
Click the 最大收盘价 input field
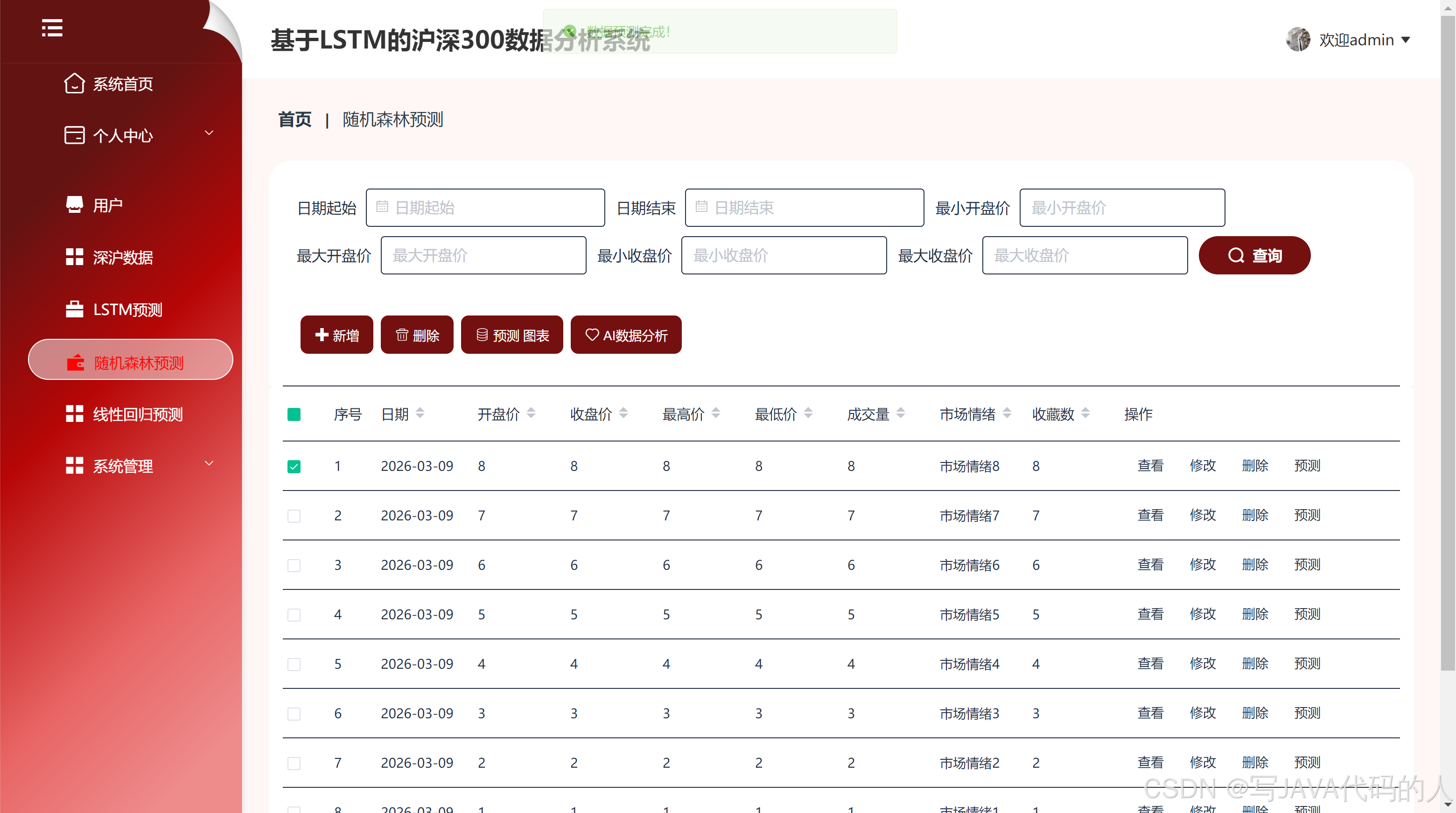[x=1085, y=255]
